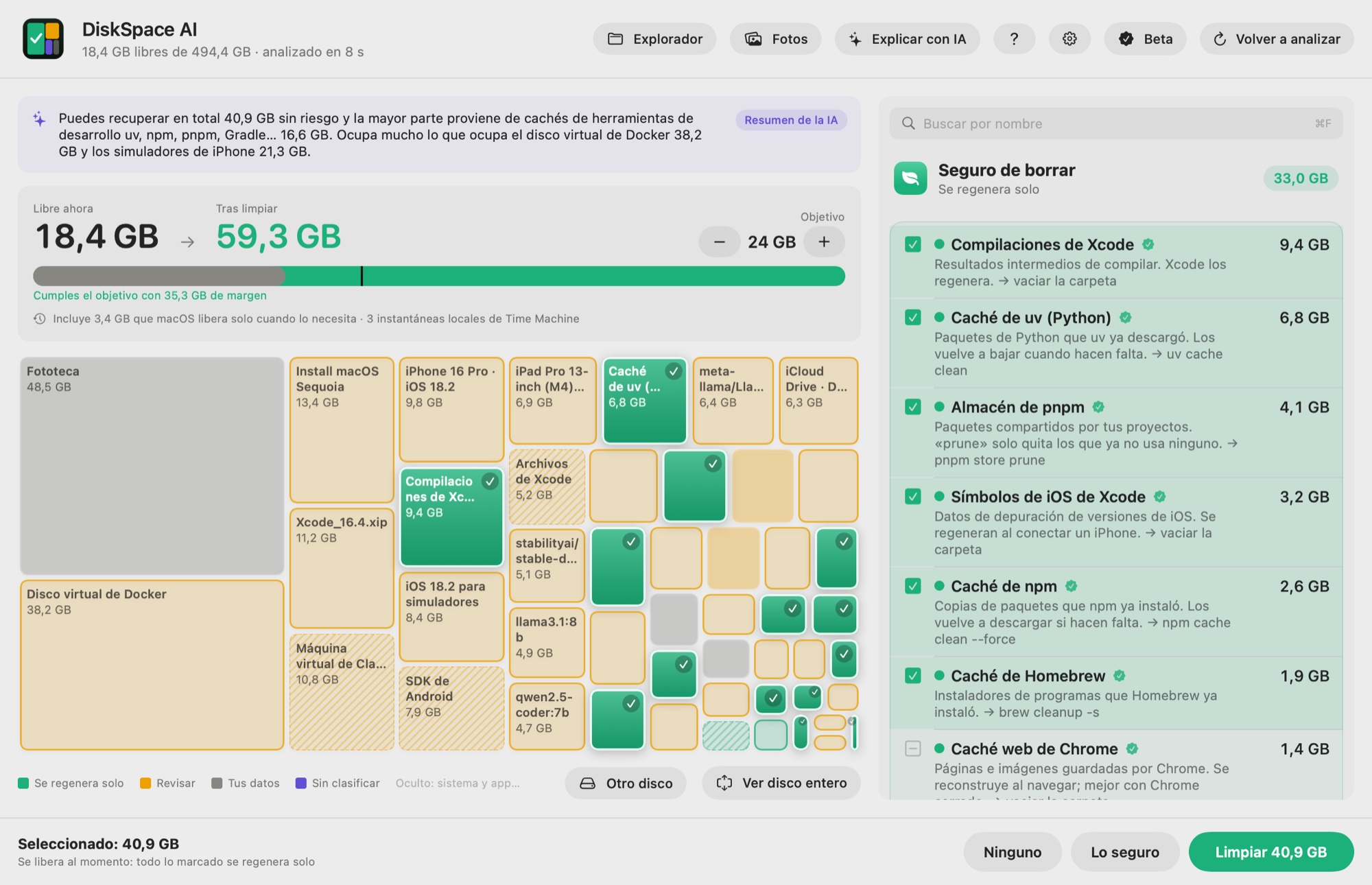Viewport: 1372px width, 885px height.
Task: Click verified badge next to Caché web de Chrome
Action: point(1133,748)
